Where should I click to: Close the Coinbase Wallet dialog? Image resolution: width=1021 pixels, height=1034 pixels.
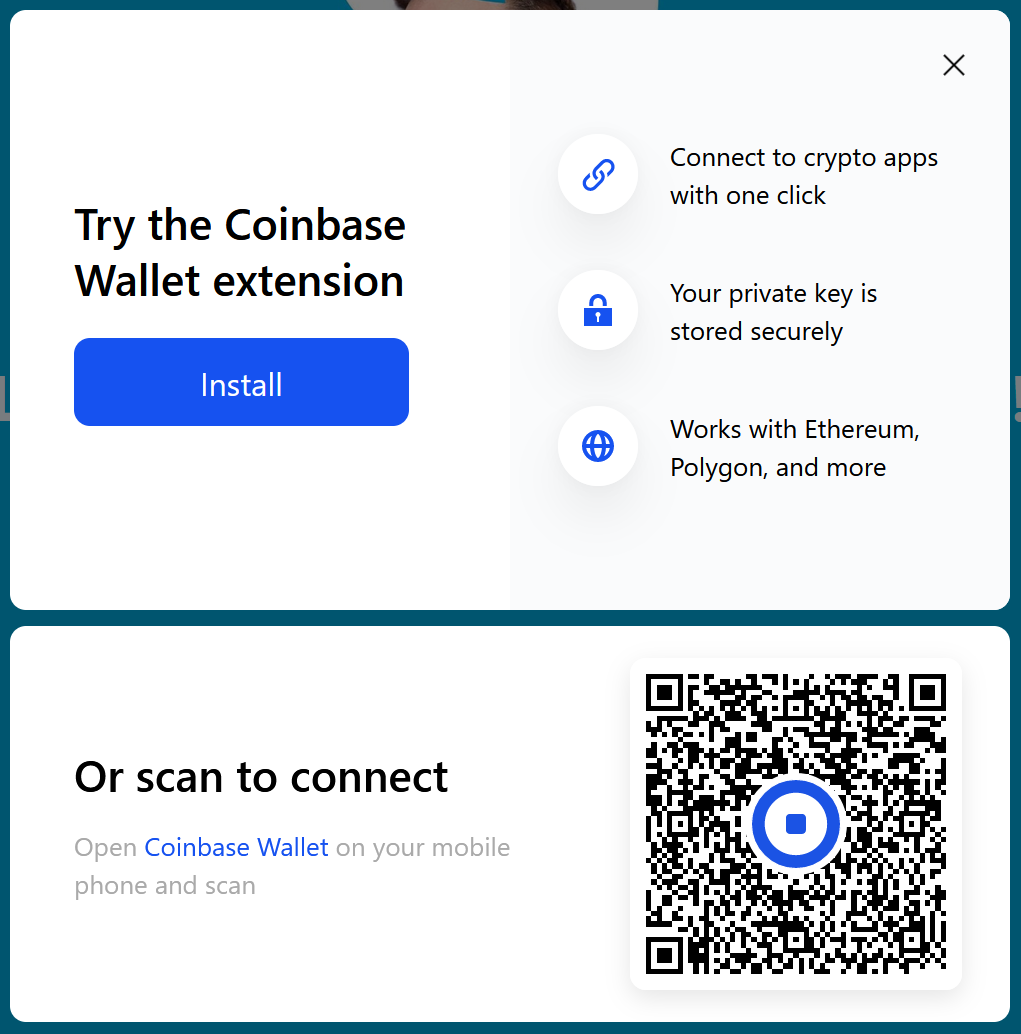[x=954, y=65]
